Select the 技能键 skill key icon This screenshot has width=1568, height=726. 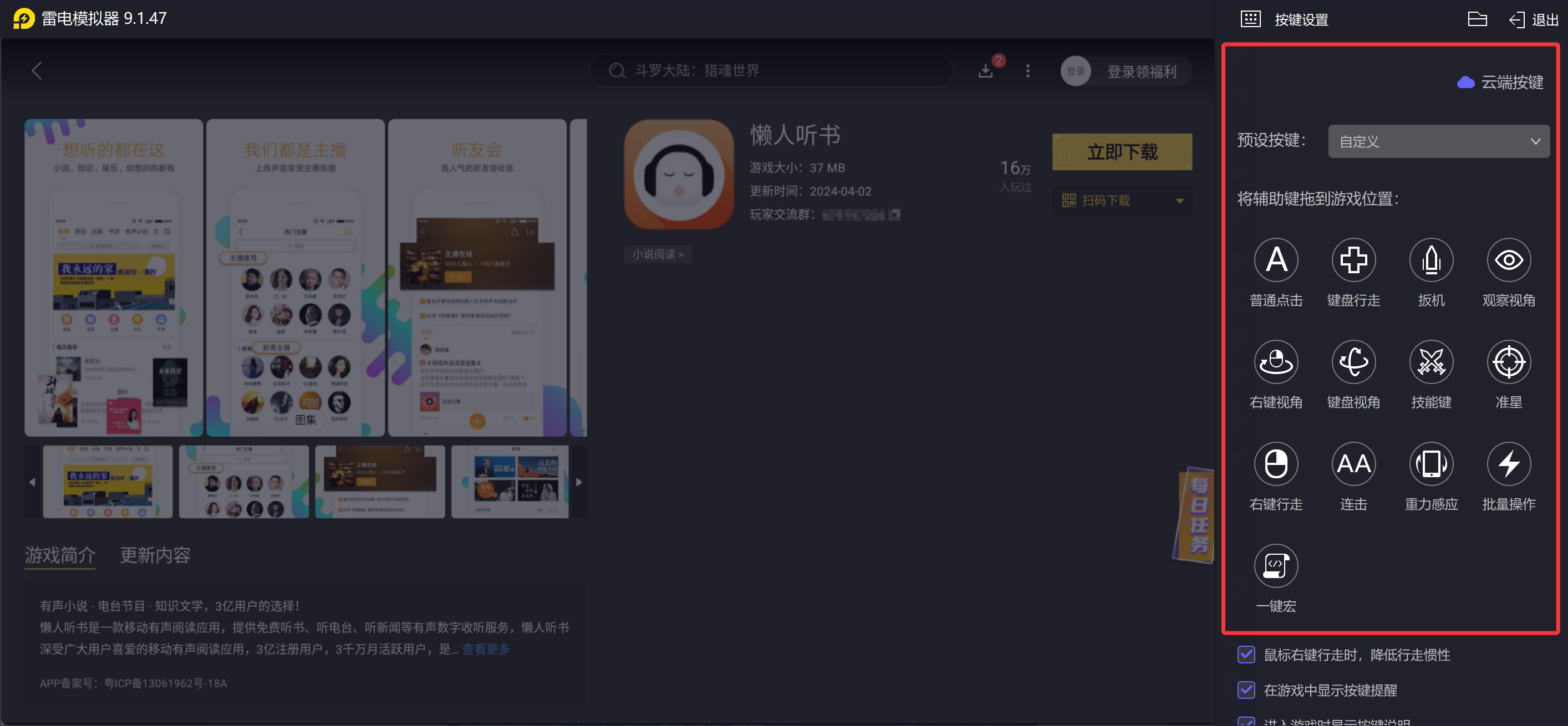(1431, 362)
